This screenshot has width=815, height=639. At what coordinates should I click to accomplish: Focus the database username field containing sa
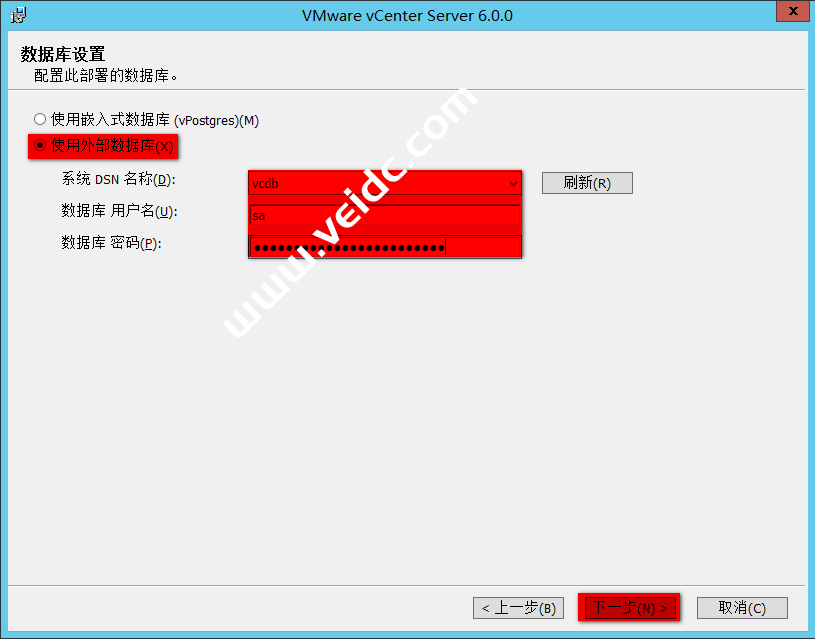tap(385, 215)
